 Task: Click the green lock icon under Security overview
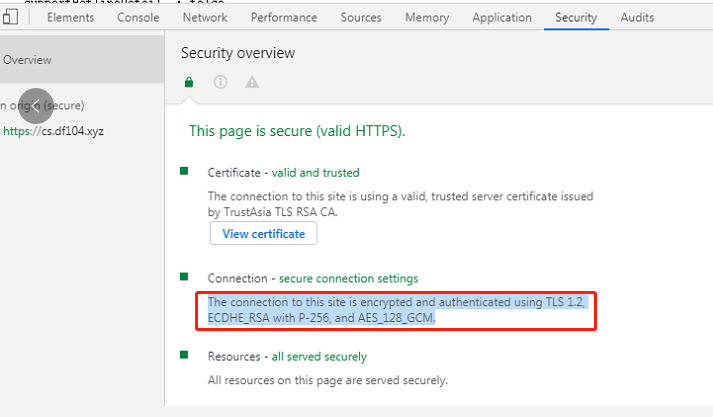[189, 82]
